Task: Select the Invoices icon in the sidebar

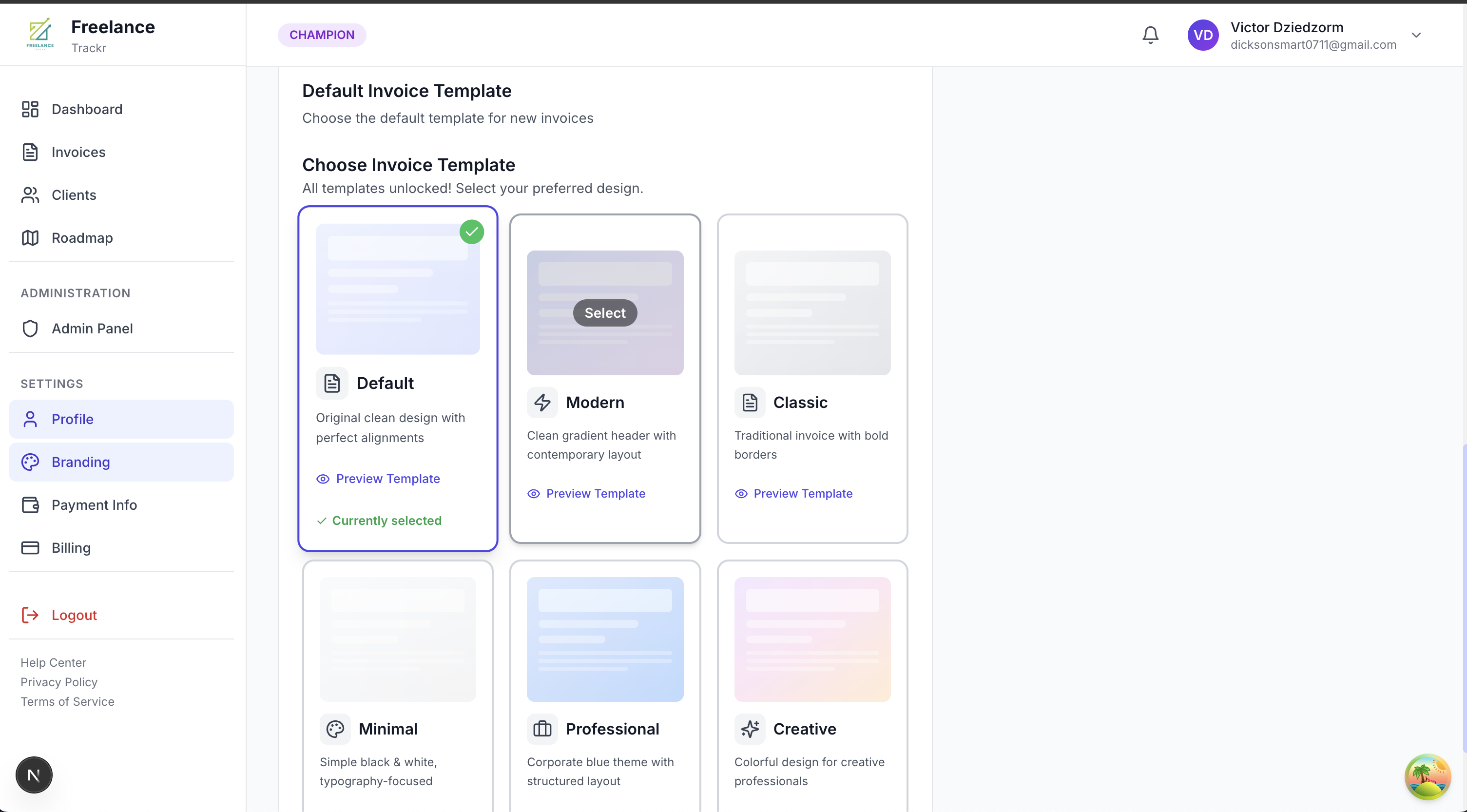Action: click(x=30, y=152)
